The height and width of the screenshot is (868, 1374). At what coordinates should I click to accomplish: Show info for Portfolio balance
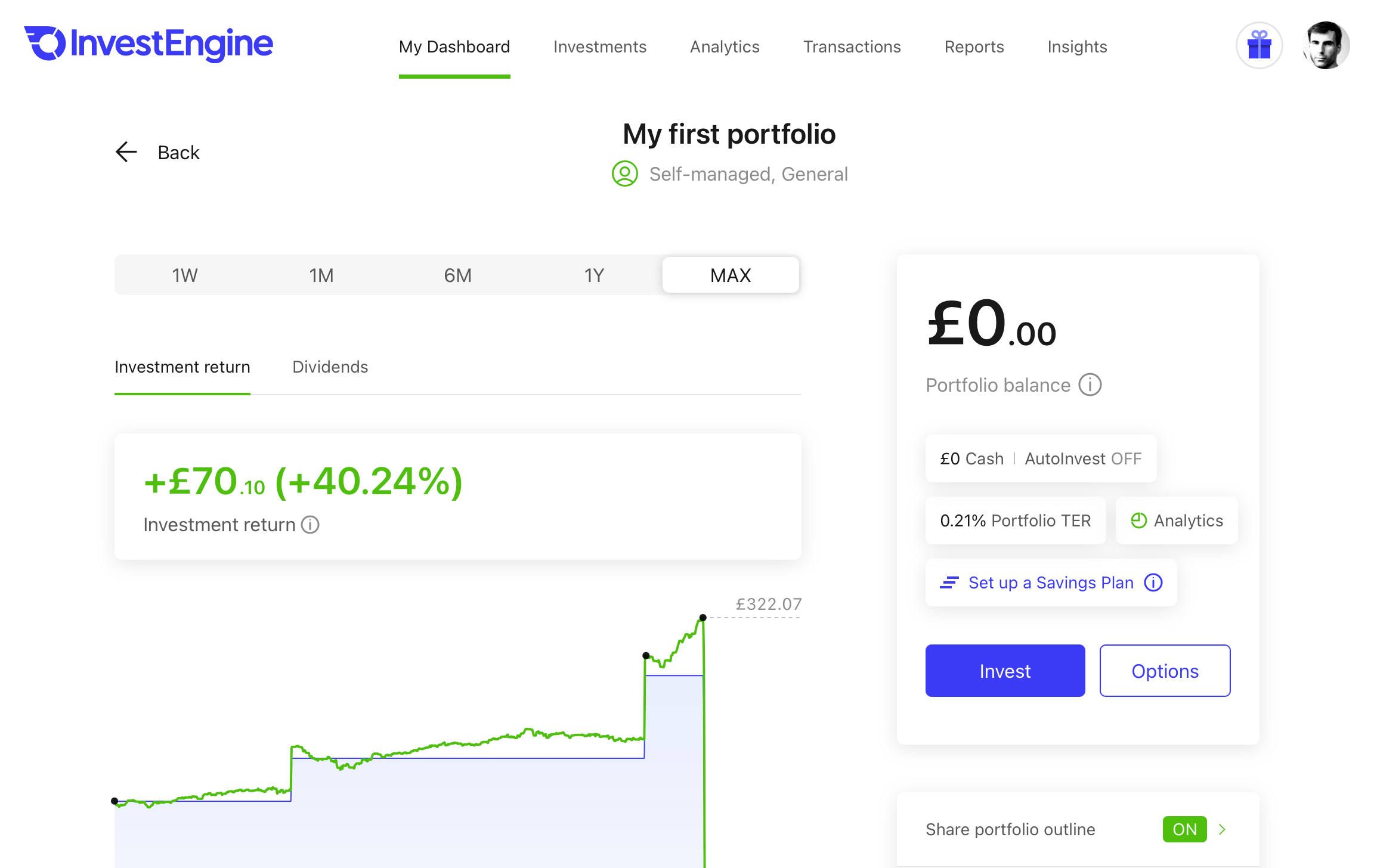point(1090,385)
